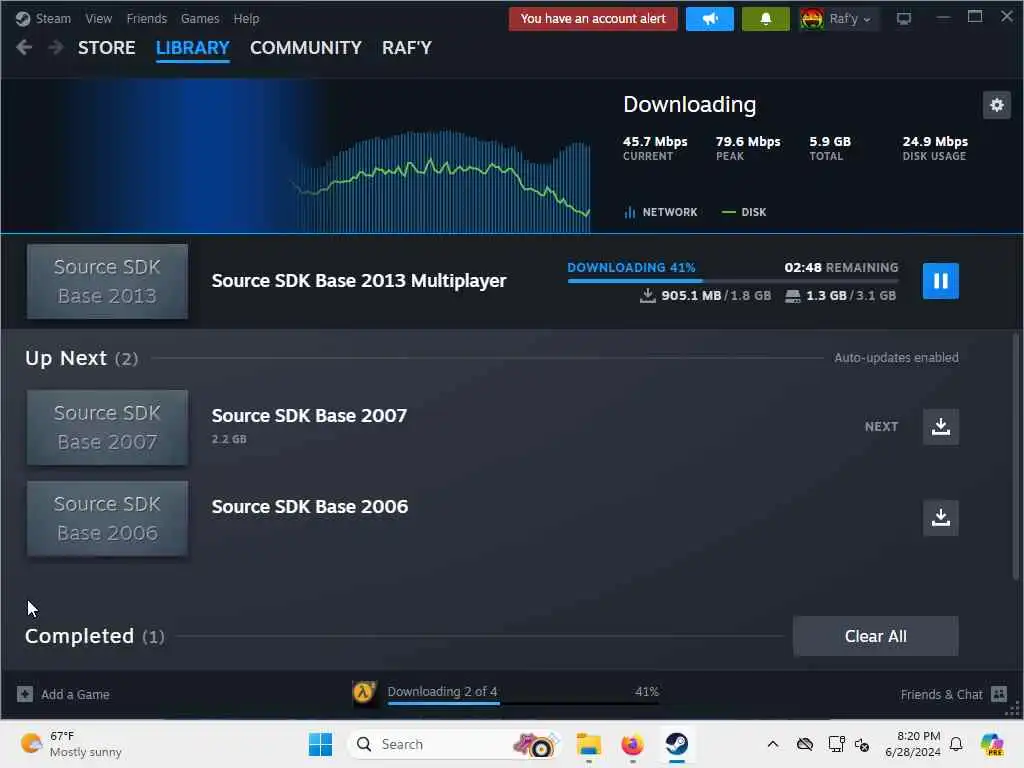Show hidden system tray icons

click(x=773, y=744)
